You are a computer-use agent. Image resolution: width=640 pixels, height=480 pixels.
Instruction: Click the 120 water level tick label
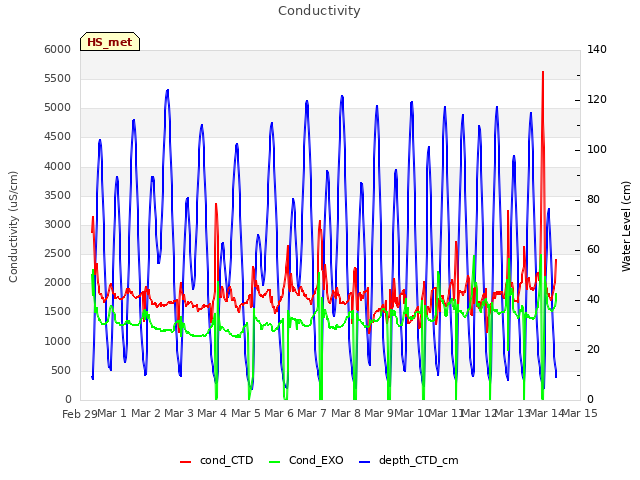coord(597,100)
